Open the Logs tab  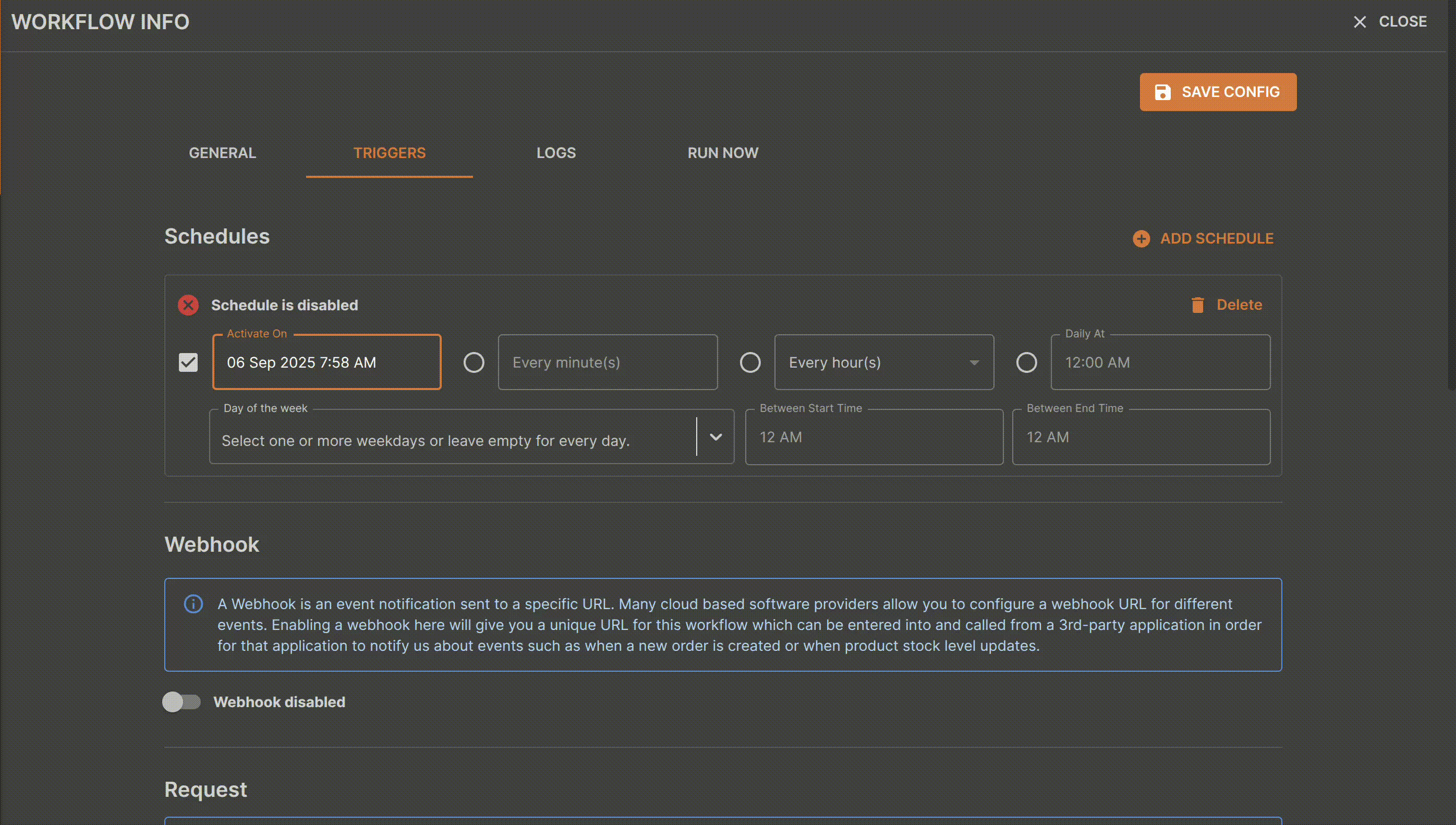[556, 153]
